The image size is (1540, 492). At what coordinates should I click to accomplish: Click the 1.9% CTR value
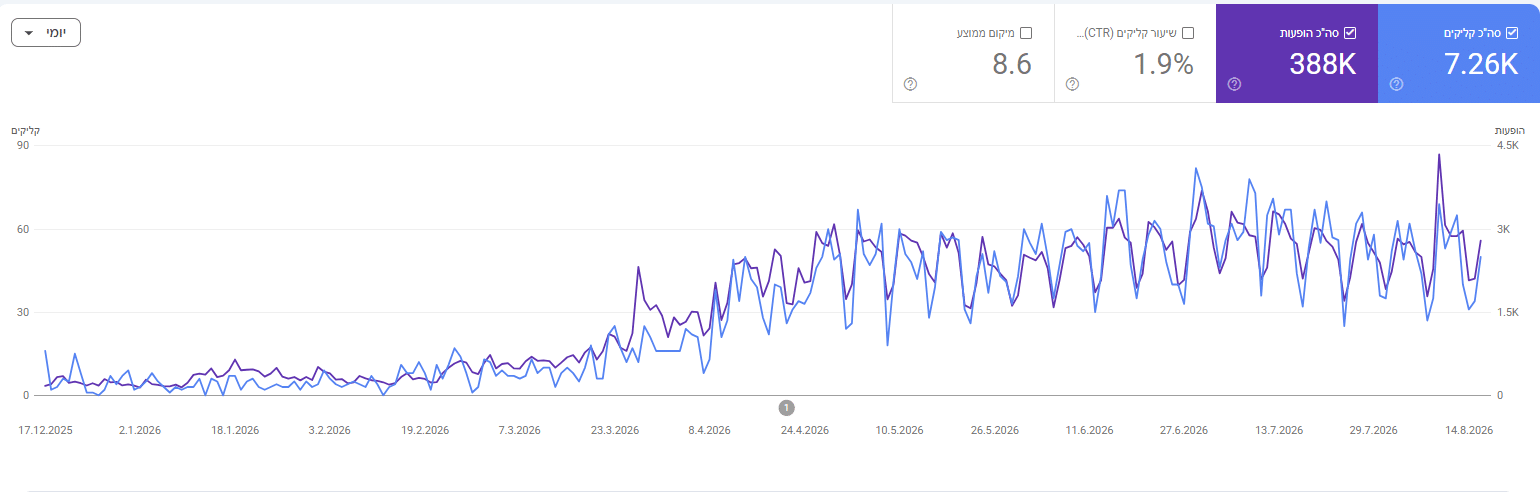[x=1164, y=64]
